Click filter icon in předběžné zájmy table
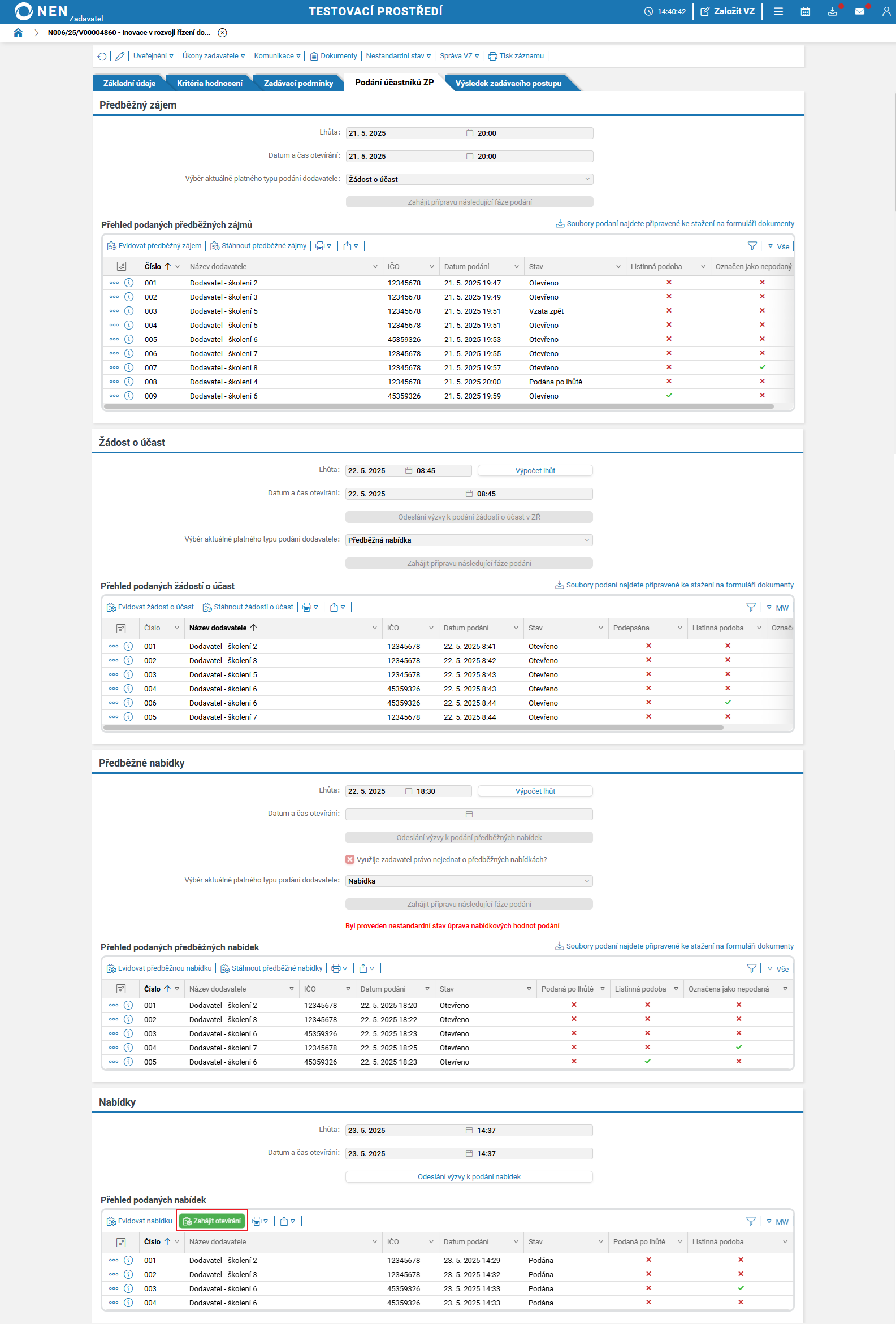This screenshot has height=1324, width=896. [x=752, y=246]
